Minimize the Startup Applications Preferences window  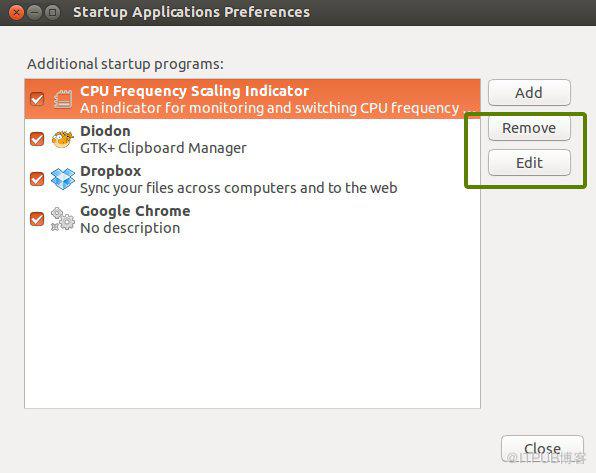click(34, 13)
